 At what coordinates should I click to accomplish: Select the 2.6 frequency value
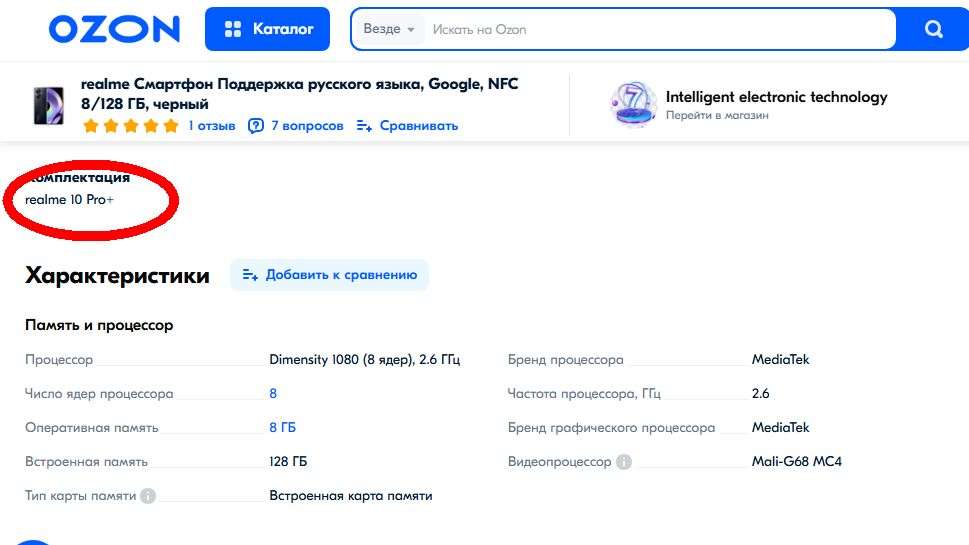(x=761, y=394)
